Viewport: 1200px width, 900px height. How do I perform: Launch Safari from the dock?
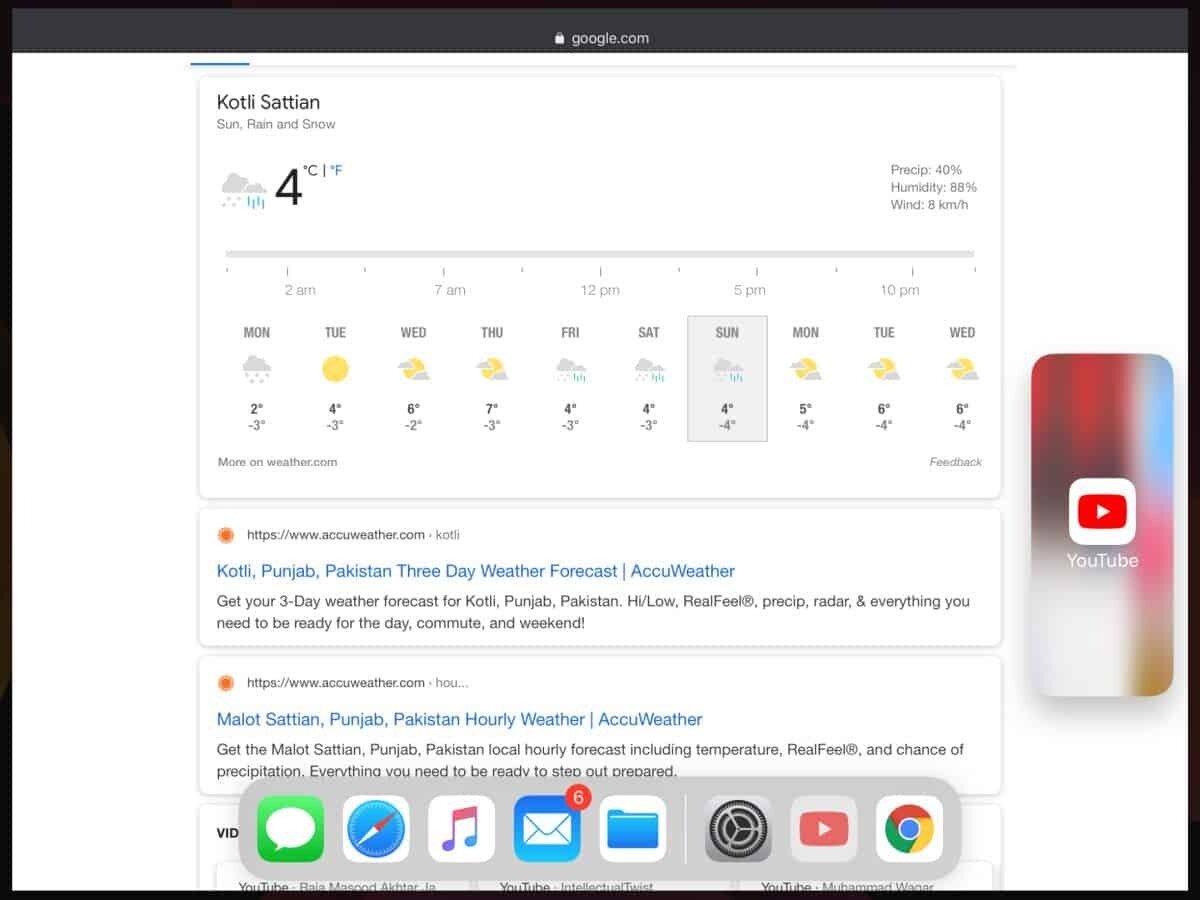coord(375,829)
